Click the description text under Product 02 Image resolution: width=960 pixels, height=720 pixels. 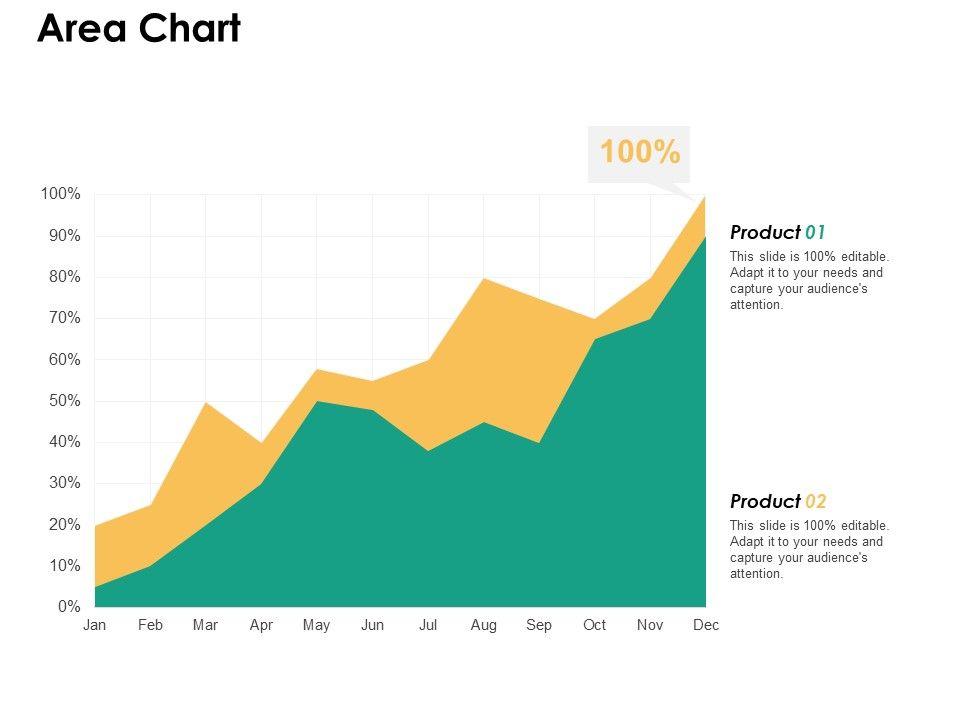tap(808, 550)
